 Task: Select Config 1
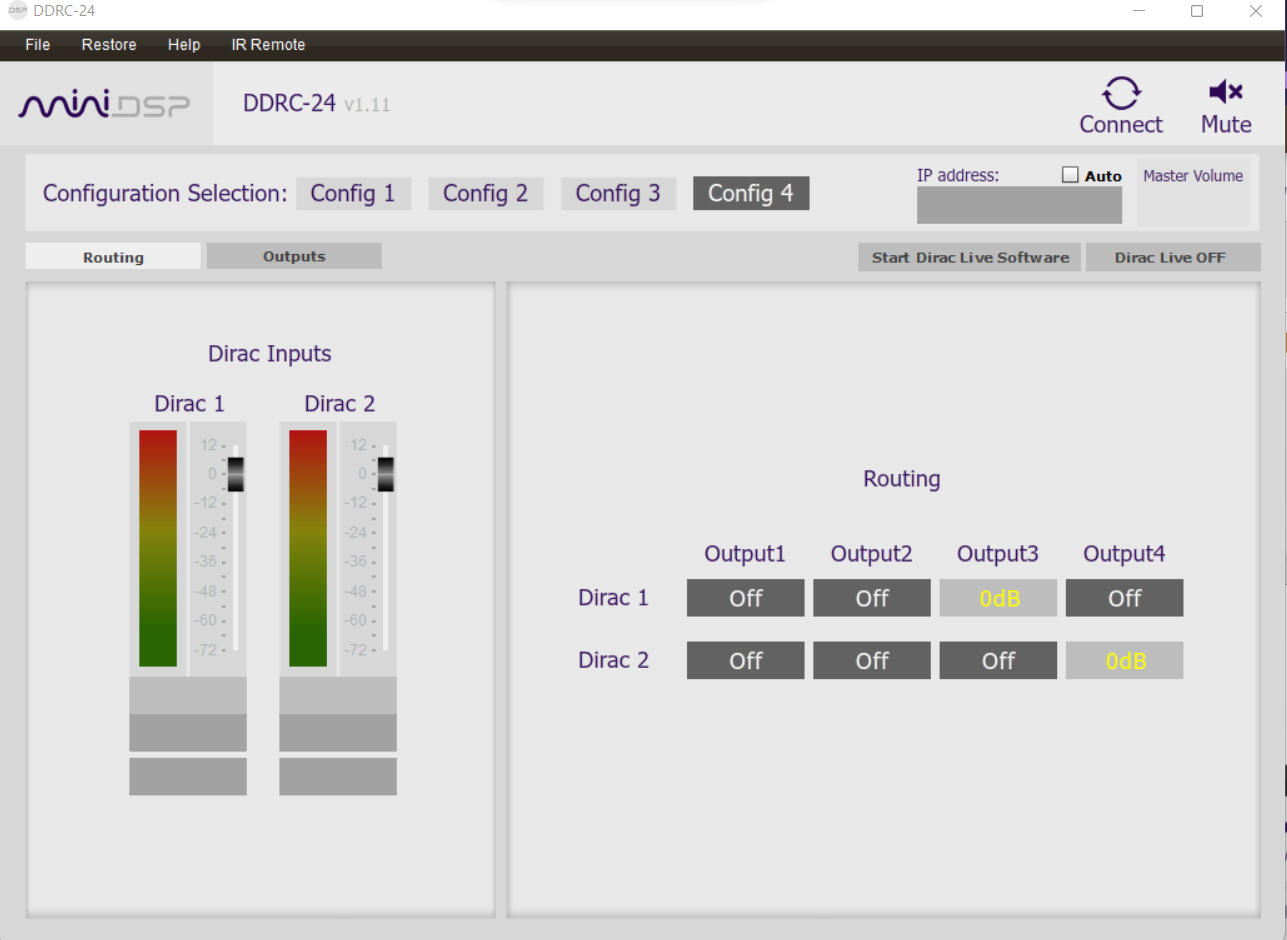click(353, 193)
